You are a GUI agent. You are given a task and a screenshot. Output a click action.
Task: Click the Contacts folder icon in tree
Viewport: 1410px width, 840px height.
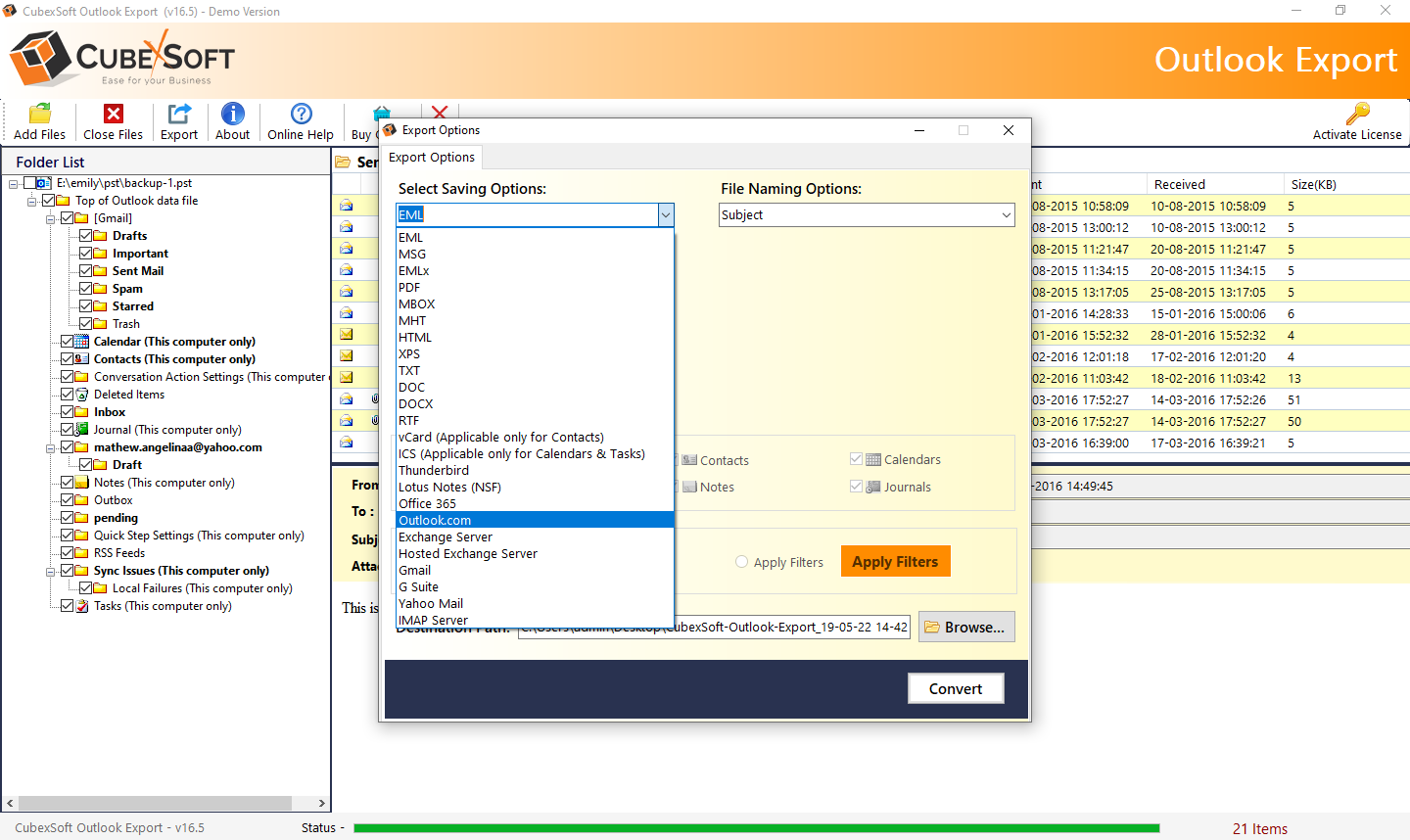click(x=82, y=359)
